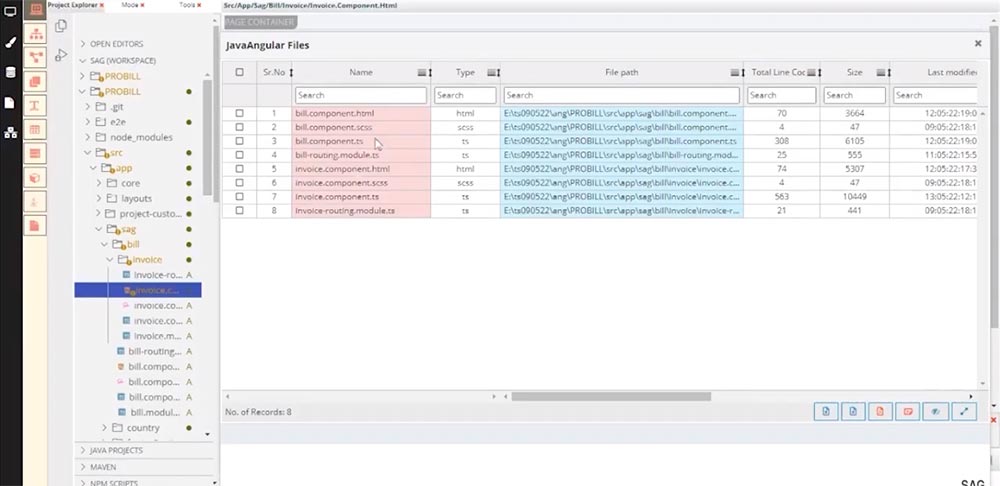Check the box for bill.component.html row

tap(239, 114)
